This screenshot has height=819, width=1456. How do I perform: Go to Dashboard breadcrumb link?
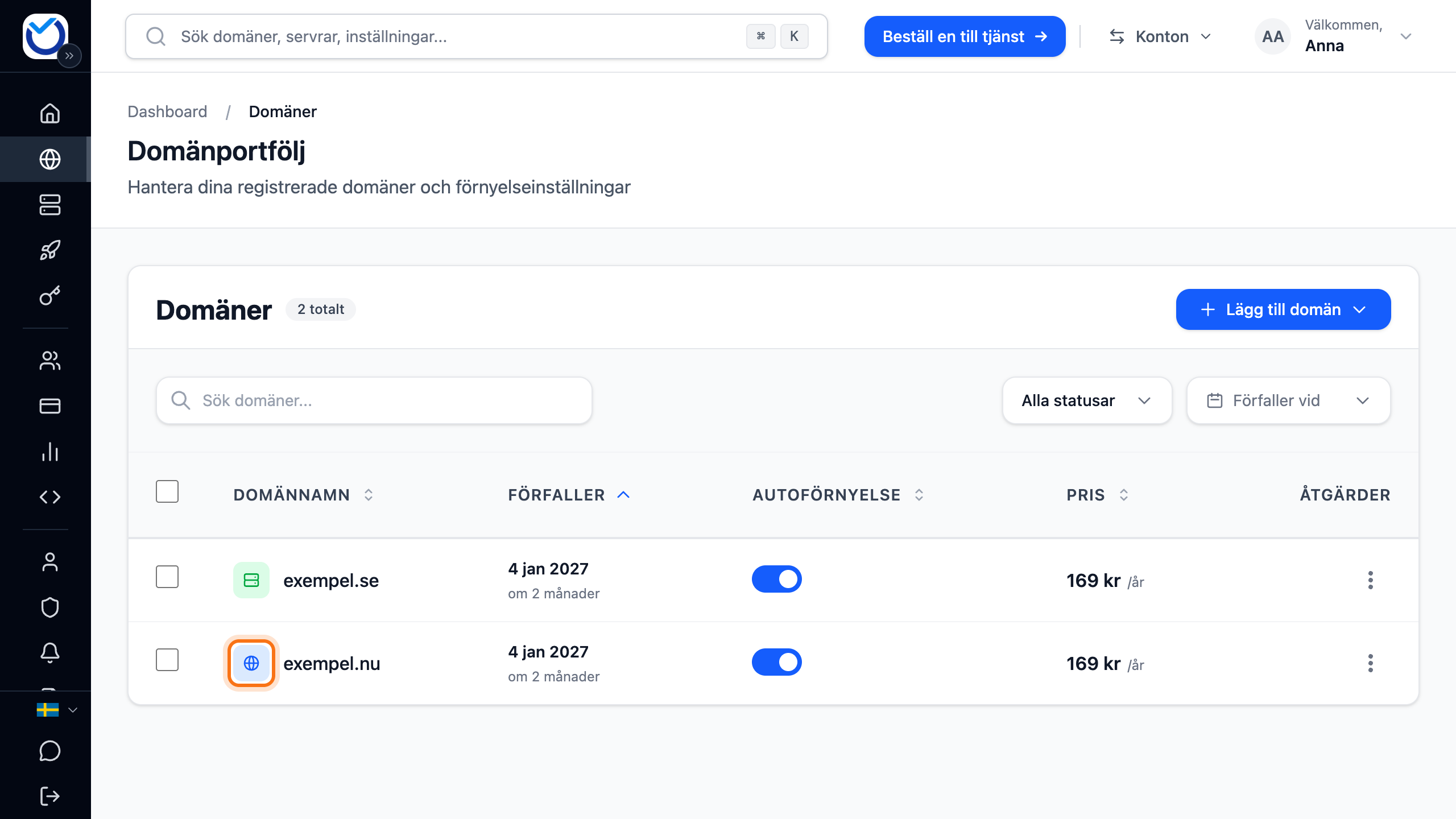(x=167, y=111)
